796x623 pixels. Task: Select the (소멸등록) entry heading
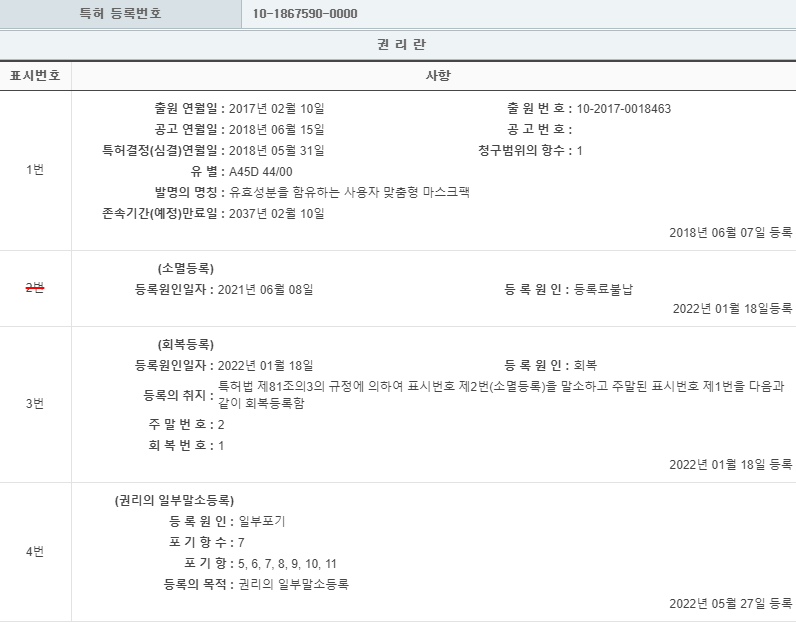tap(185, 269)
